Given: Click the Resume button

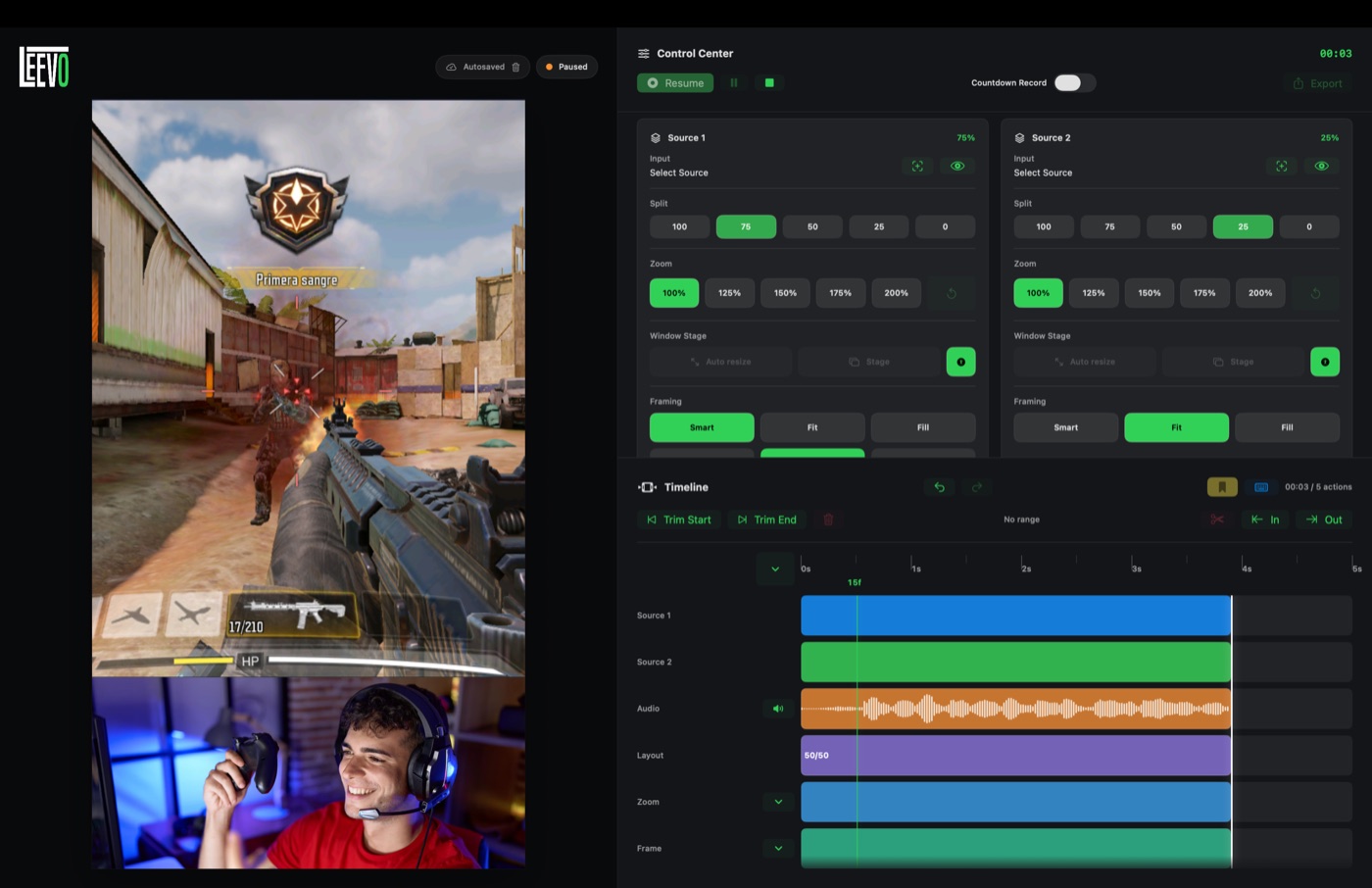Looking at the screenshot, I should (675, 83).
